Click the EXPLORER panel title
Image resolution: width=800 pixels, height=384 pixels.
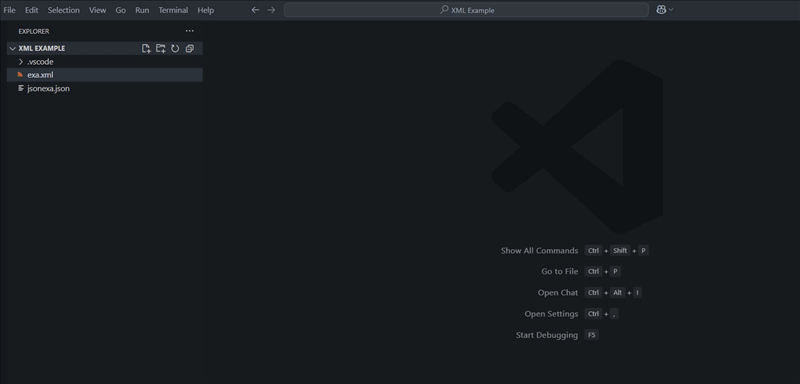tap(34, 31)
